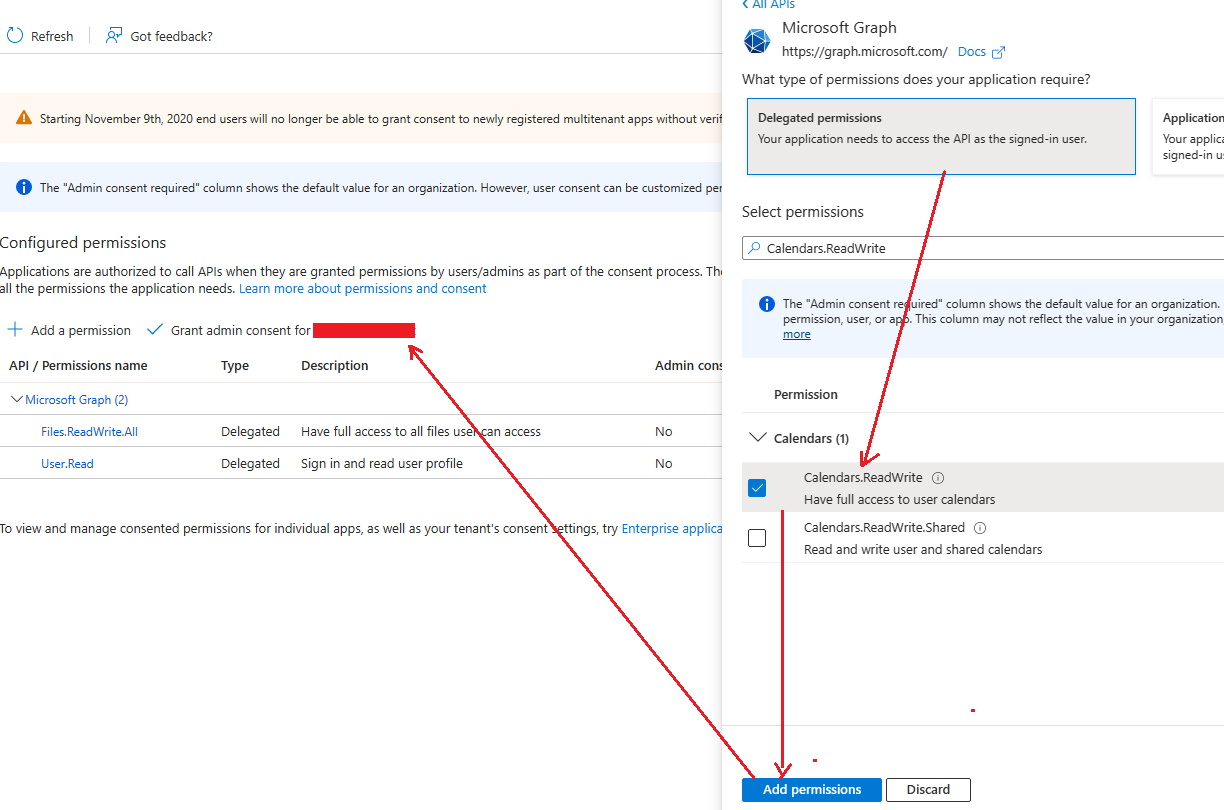Click the 'more' link in the info banner
The width and height of the screenshot is (1224, 810).
pyautogui.click(x=797, y=335)
